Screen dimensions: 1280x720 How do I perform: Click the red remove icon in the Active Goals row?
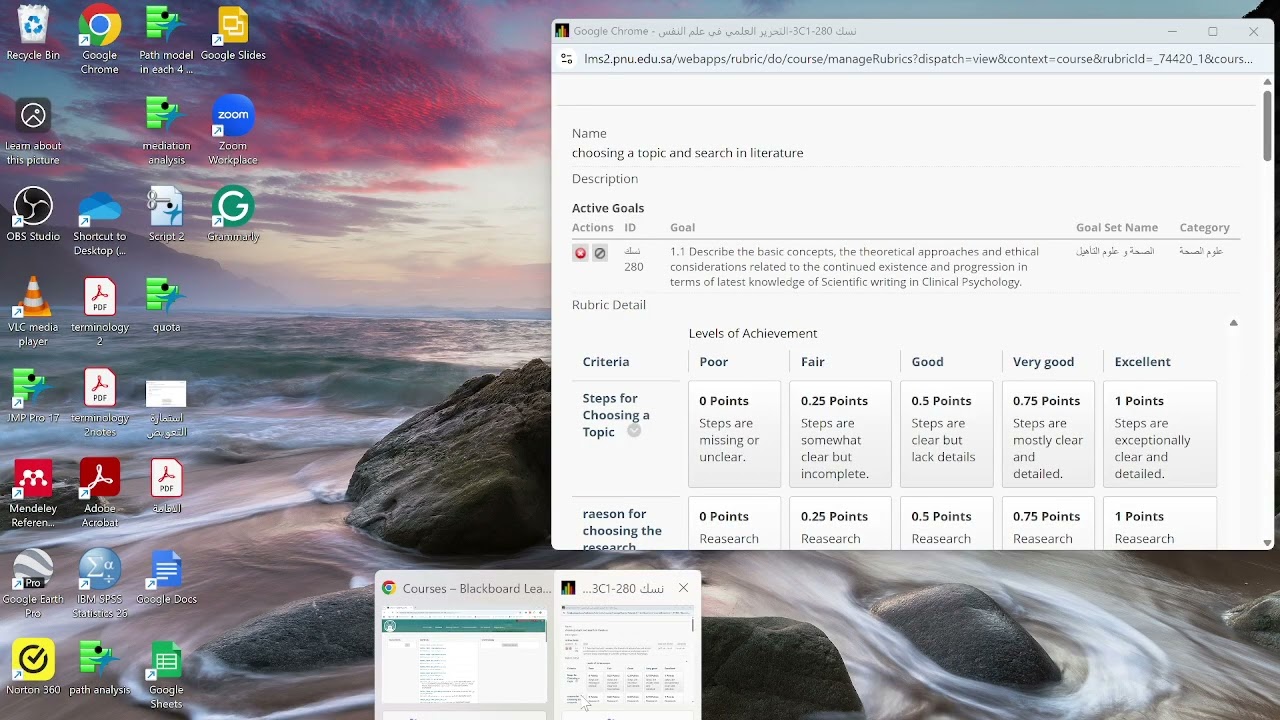580,253
